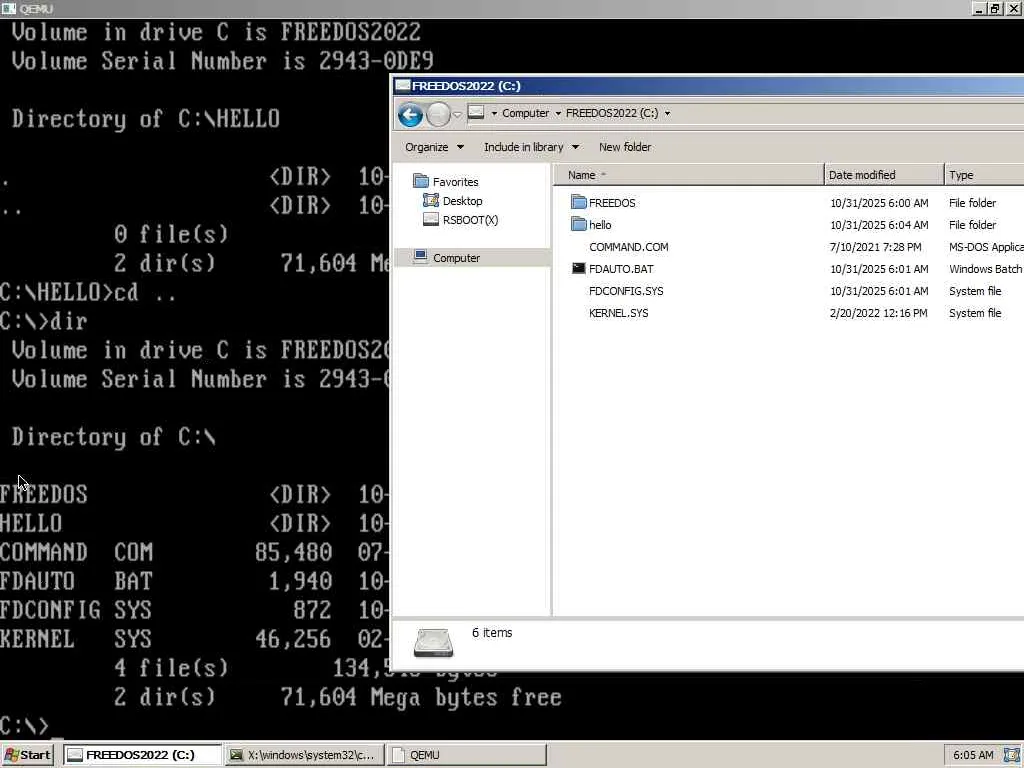Click the hard drive icon in the details pane

pyautogui.click(x=434, y=643)
